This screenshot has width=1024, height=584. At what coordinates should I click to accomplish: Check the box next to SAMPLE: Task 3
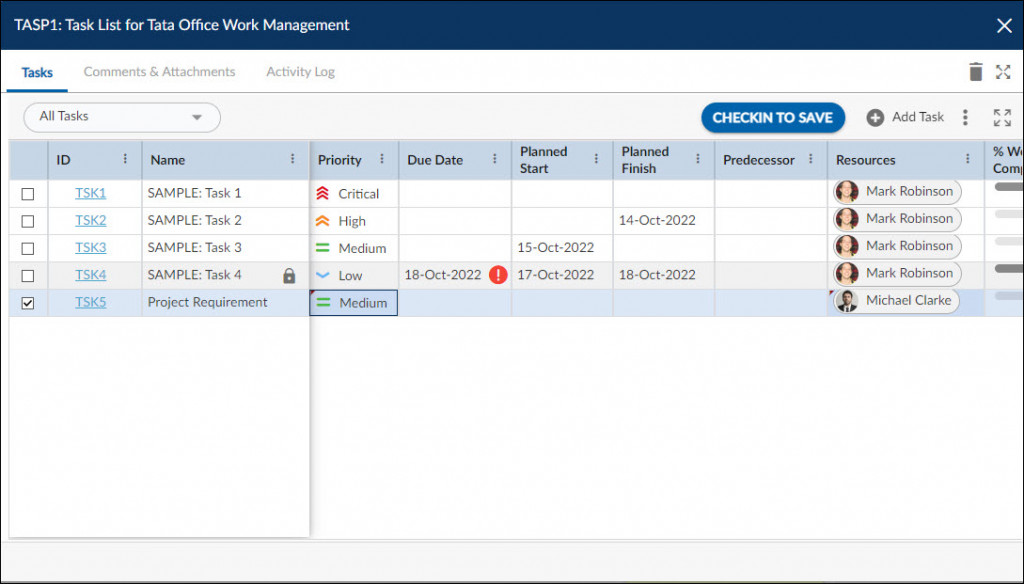[28, 247]
